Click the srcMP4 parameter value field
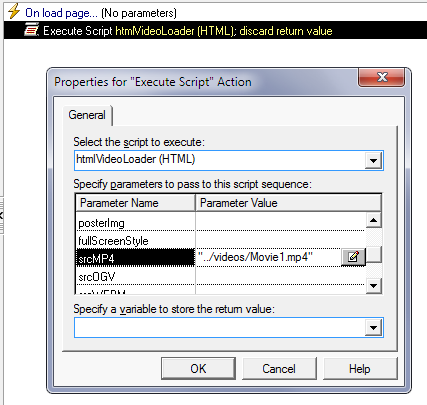Viewport: 427px width, 405px height. [269, 257]
